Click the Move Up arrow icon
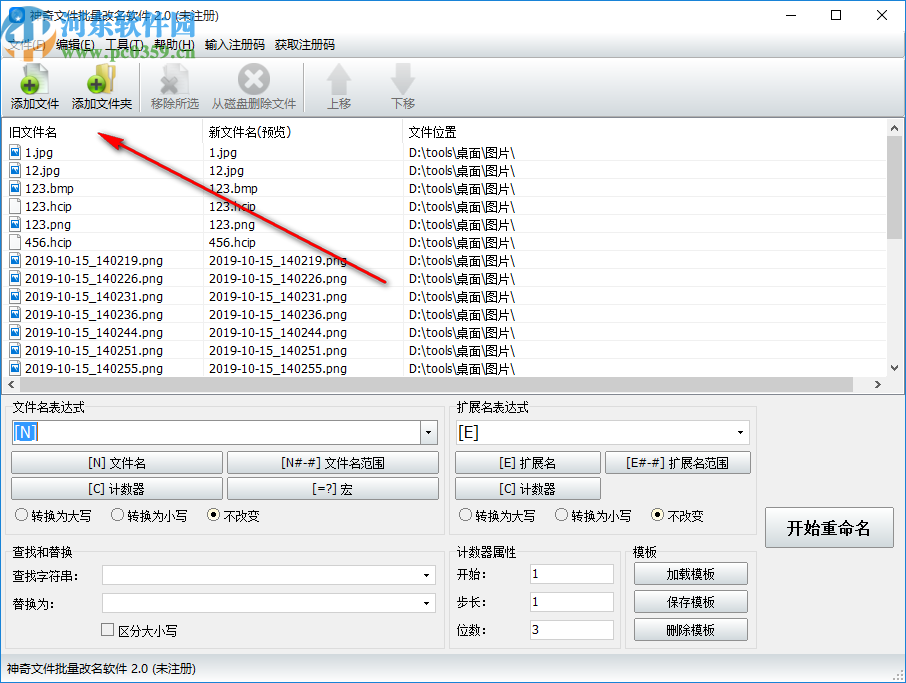 (x=339, y=79)
